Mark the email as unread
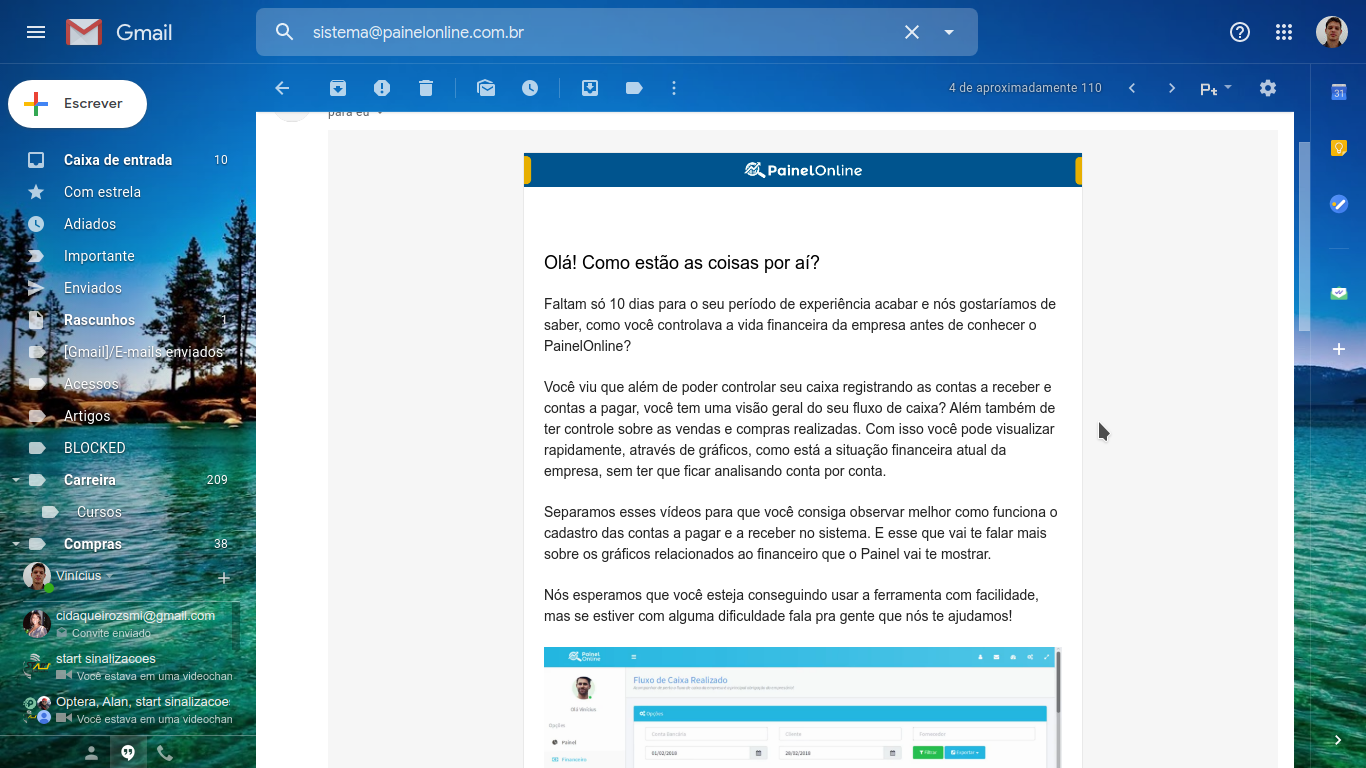The height and width of the screenshot is (768, 1366). click(486, 88)
